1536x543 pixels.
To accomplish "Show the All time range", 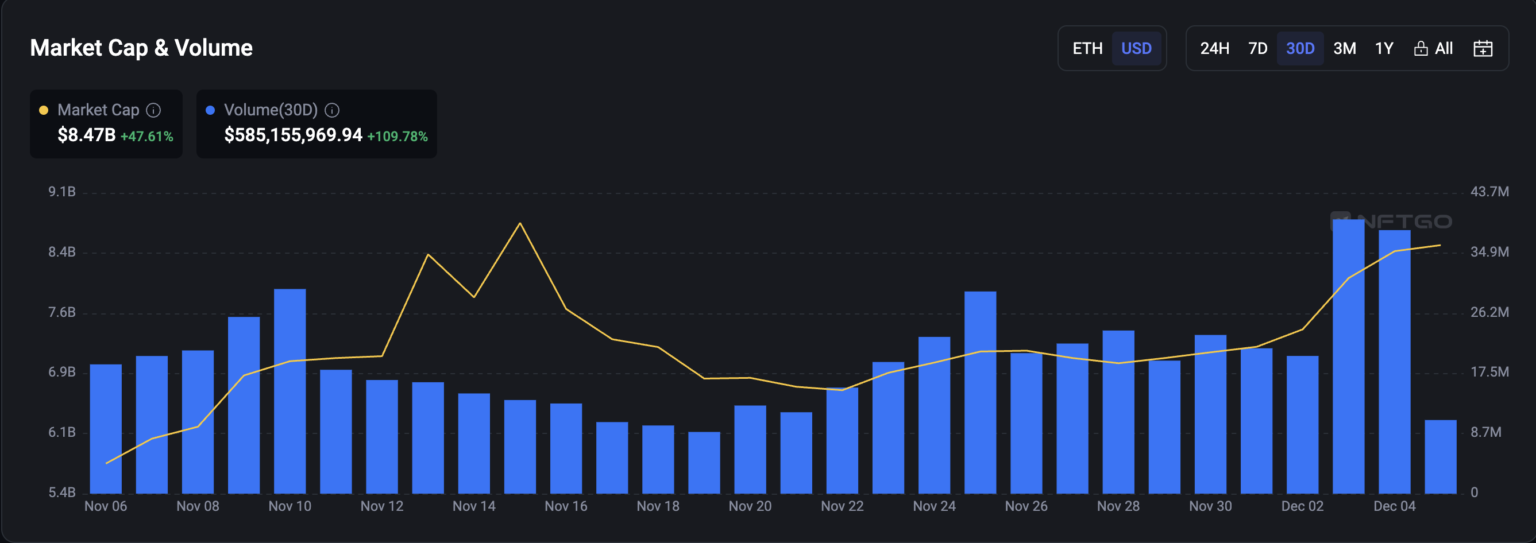I will tap(1443, 48).
